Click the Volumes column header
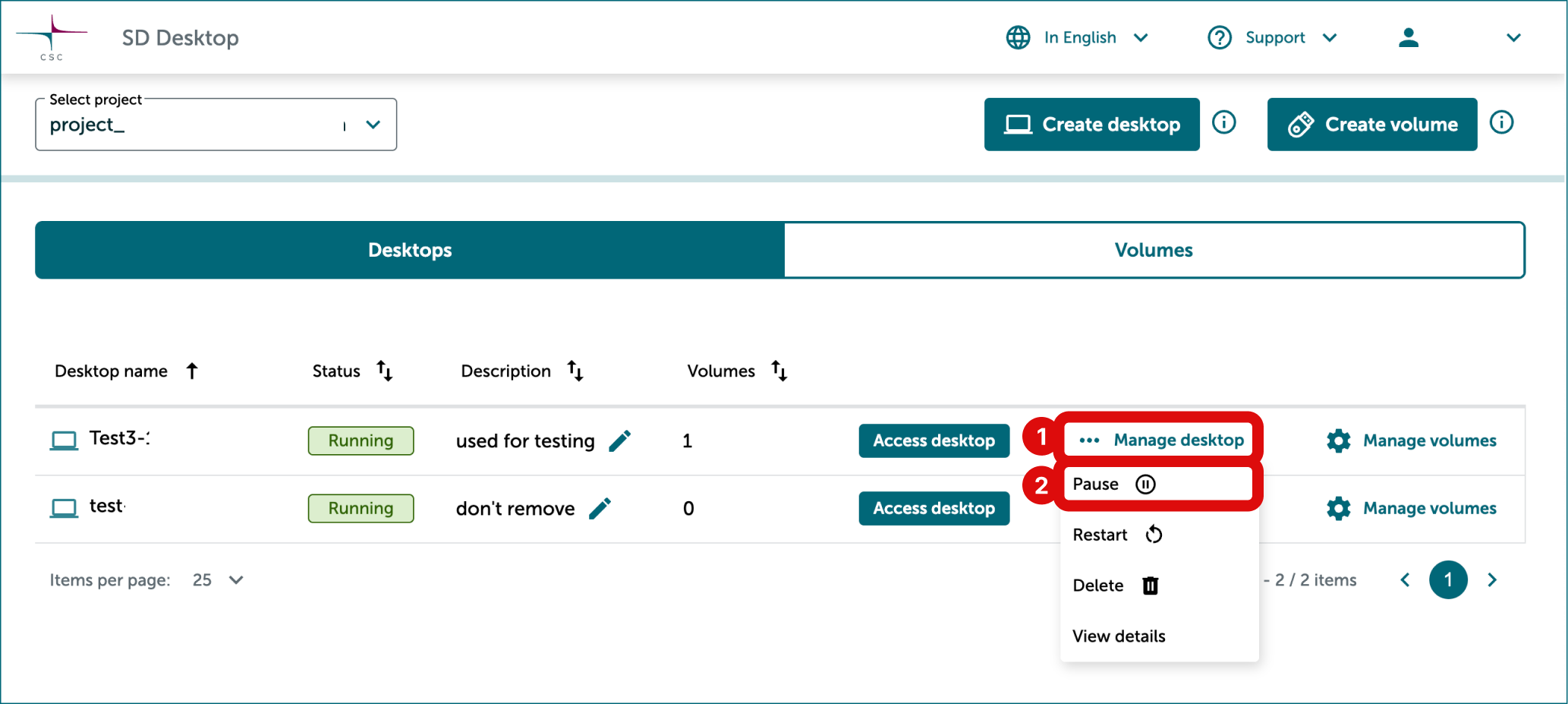Viewport: 1568px width, 704px height. pyautogui.click(x=721, y=371)
